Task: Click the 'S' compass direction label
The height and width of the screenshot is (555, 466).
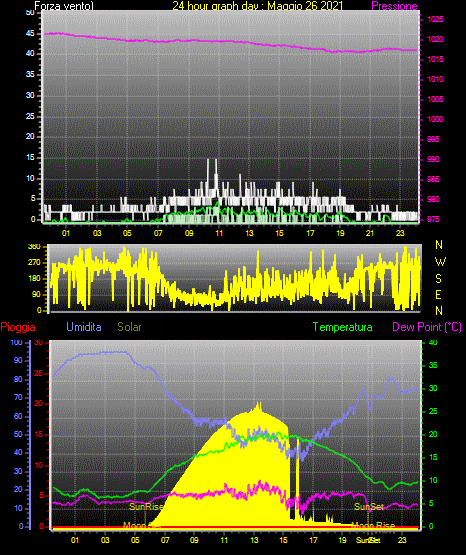Action: pos(438,279)
